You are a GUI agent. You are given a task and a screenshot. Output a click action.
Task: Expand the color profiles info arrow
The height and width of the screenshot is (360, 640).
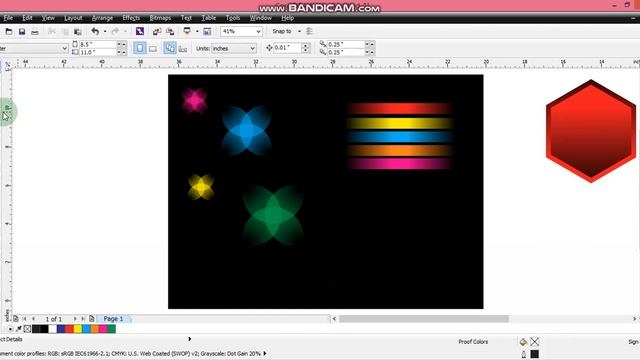coord(265,353)
